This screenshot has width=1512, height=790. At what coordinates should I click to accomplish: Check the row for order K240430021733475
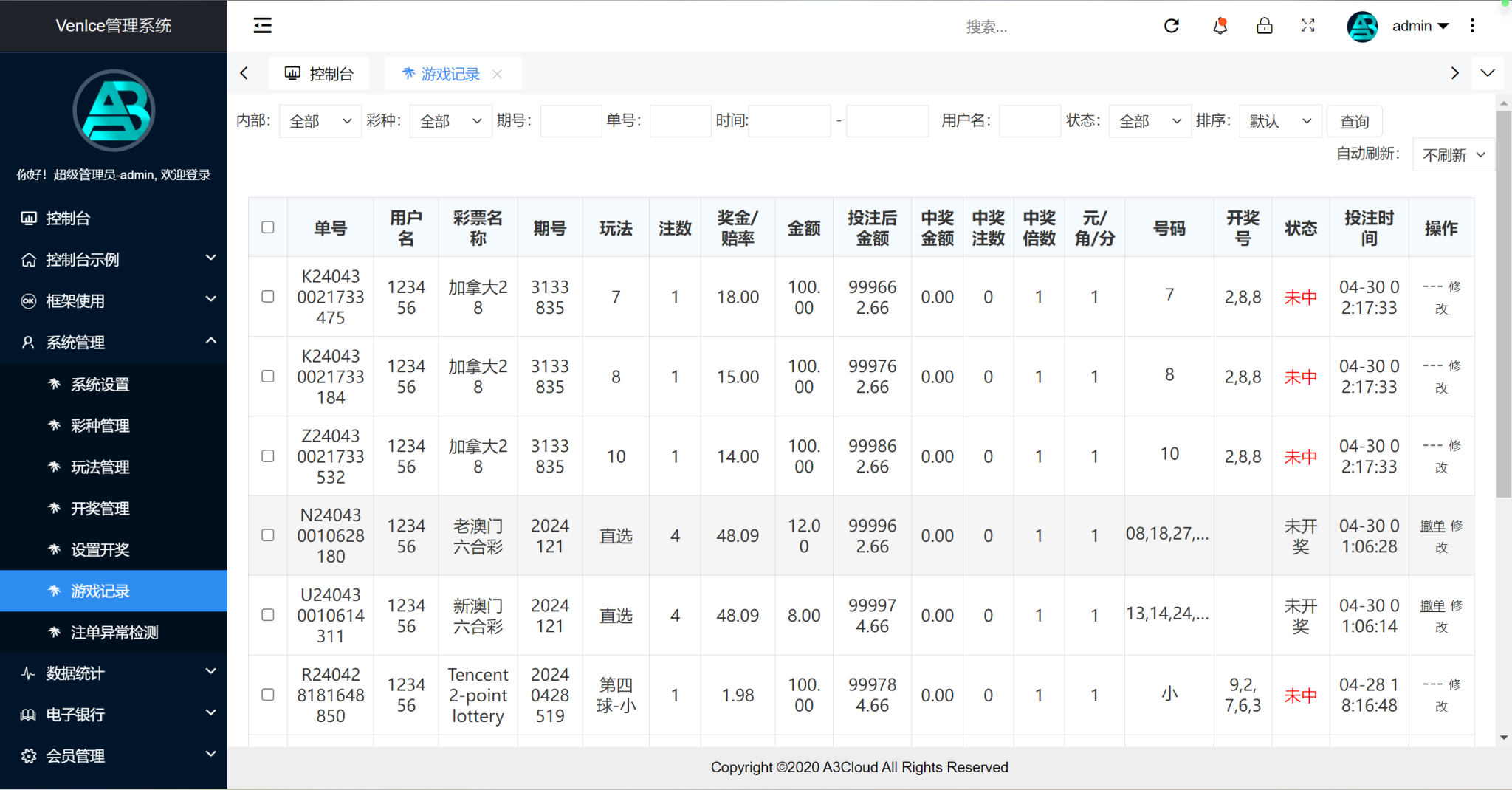268,296
